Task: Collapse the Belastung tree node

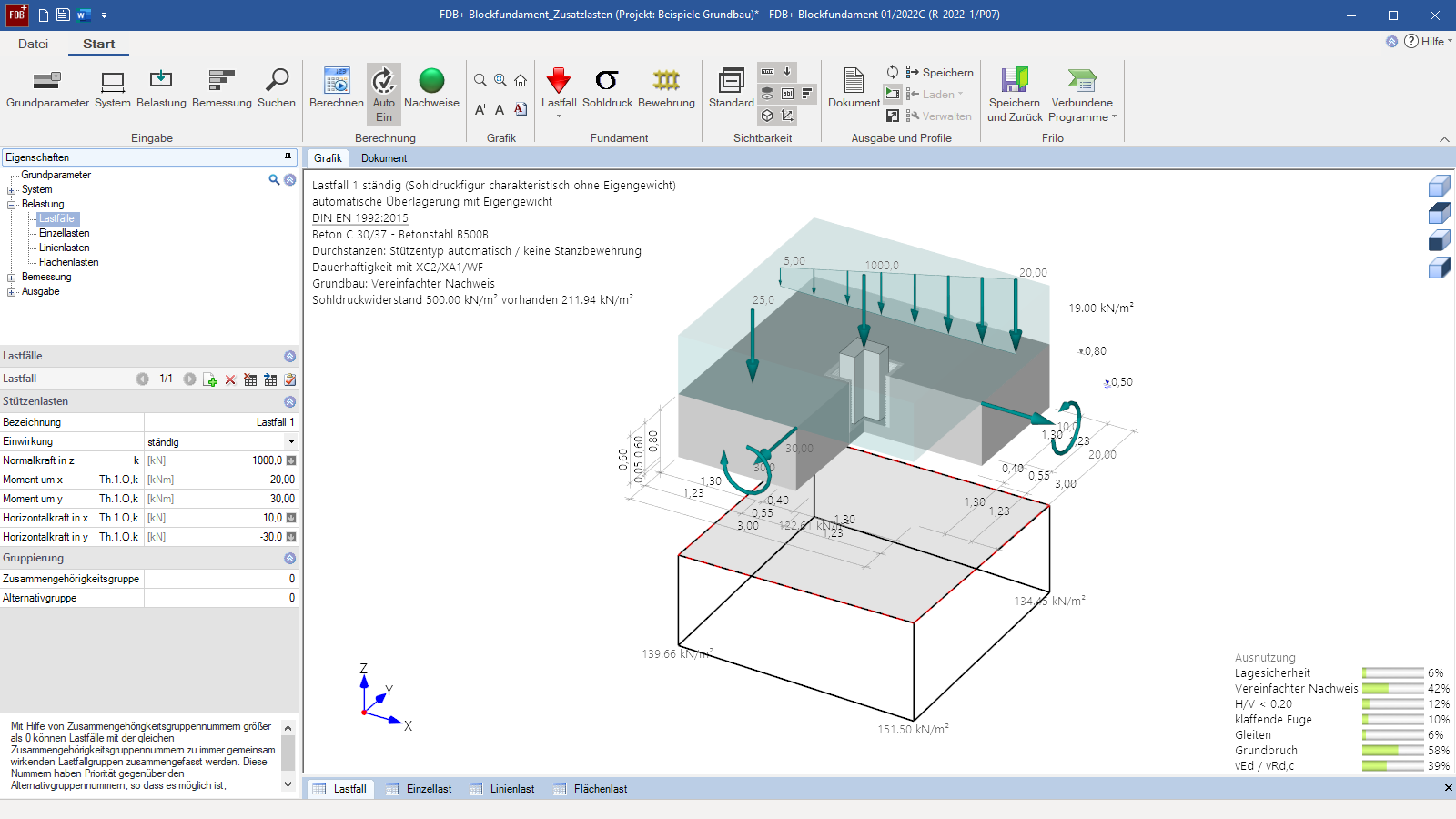Action: click(x=12, y=205)
